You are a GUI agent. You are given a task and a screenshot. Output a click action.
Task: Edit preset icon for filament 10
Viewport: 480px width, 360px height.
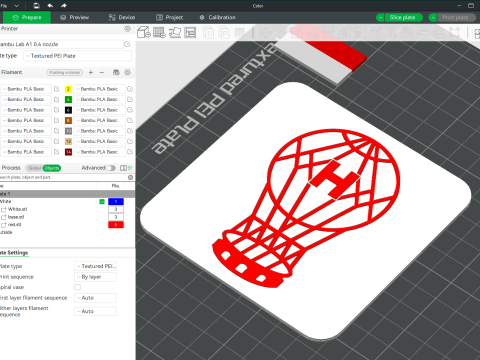point(130,131)
